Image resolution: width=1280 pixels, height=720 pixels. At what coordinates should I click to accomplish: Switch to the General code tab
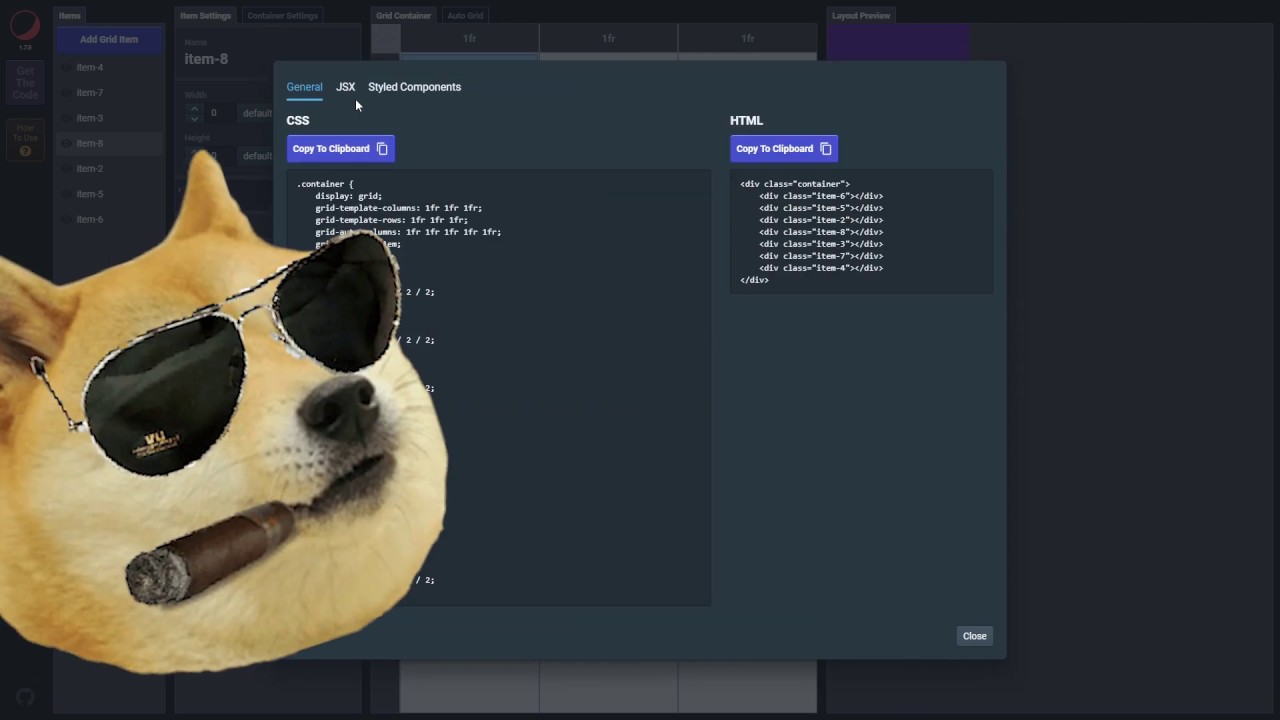[x=304, y=87]
